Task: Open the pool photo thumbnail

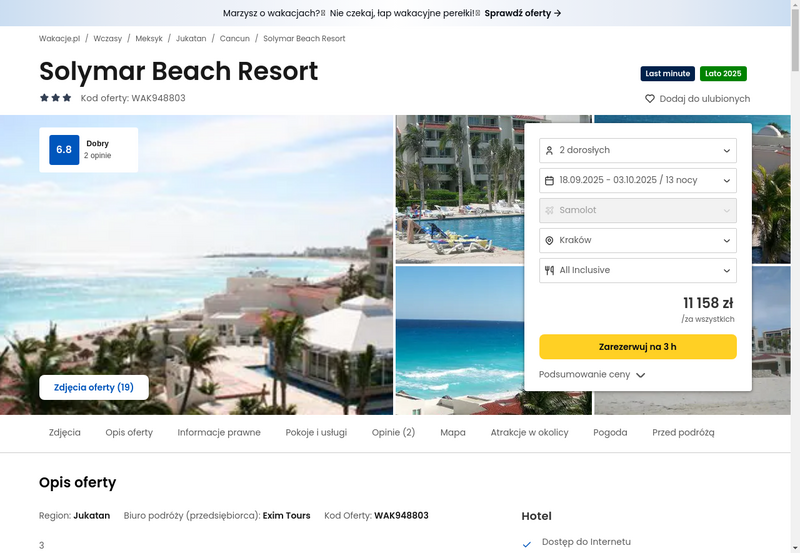Action: pyautogui.click(x=460, y=189)
